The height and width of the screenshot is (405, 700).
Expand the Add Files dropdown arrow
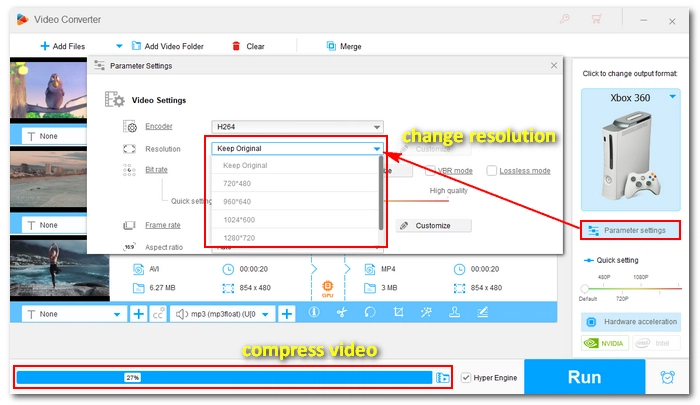(x=119, y=46)
